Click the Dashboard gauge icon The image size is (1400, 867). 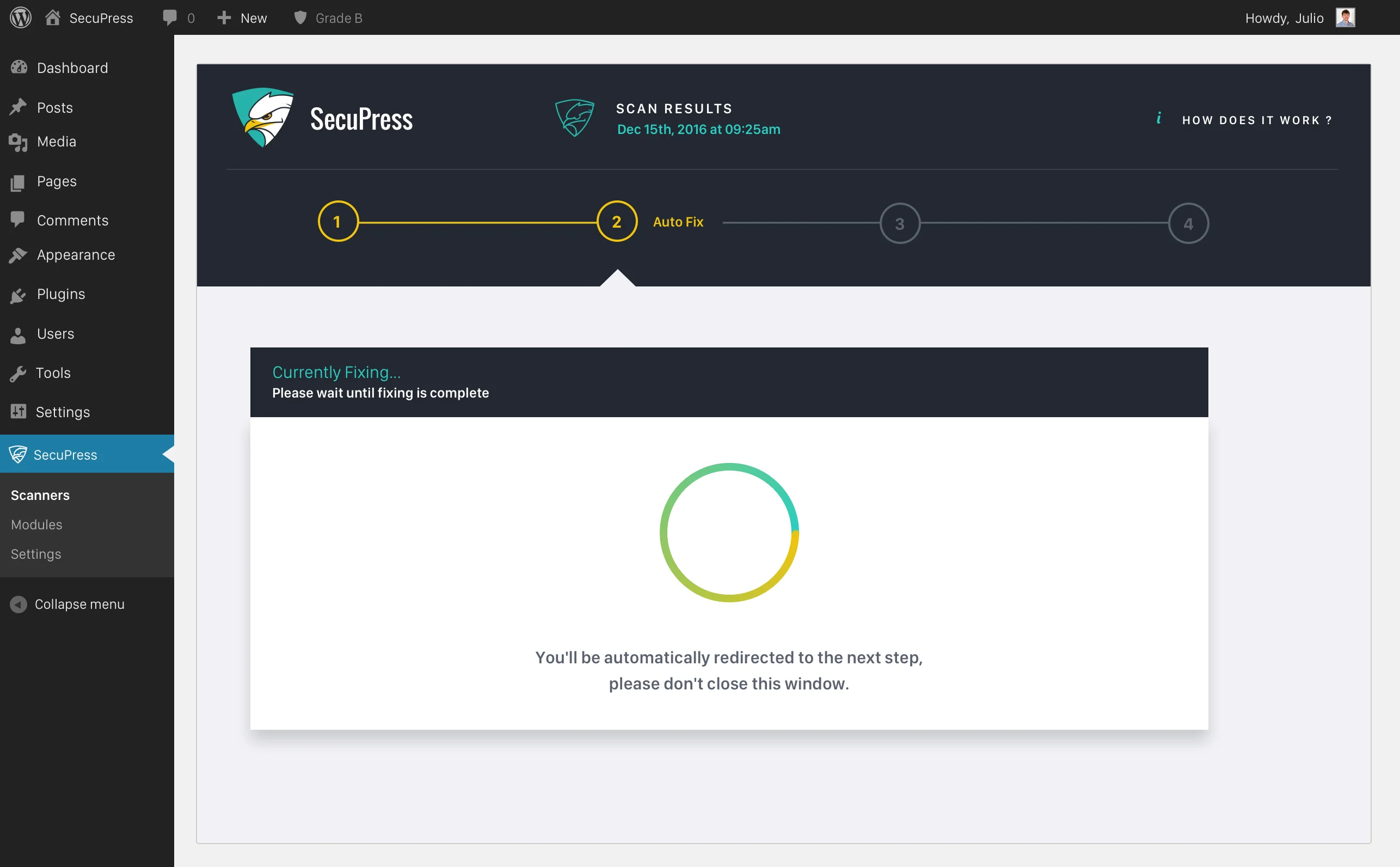pos(19,68)
